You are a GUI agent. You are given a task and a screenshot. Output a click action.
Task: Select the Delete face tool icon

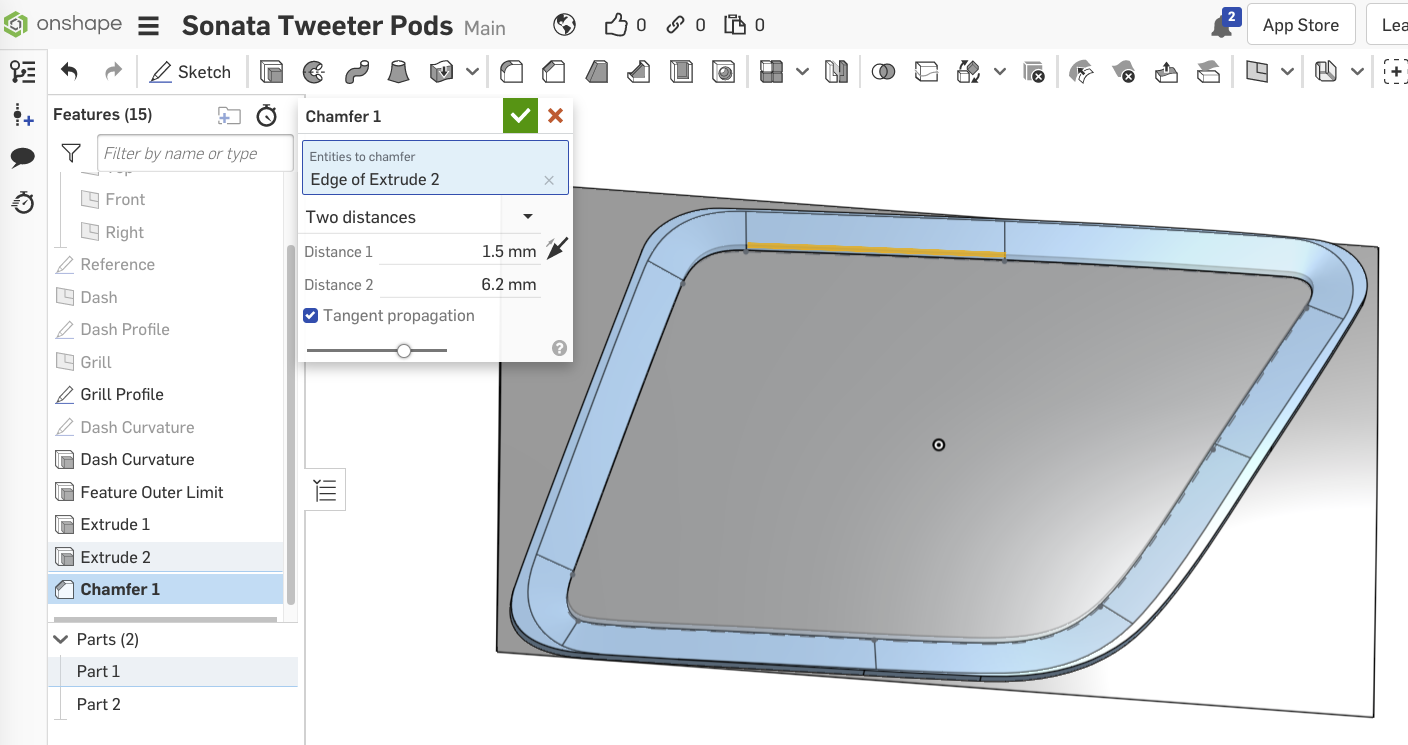click(x=1123, y=72)
